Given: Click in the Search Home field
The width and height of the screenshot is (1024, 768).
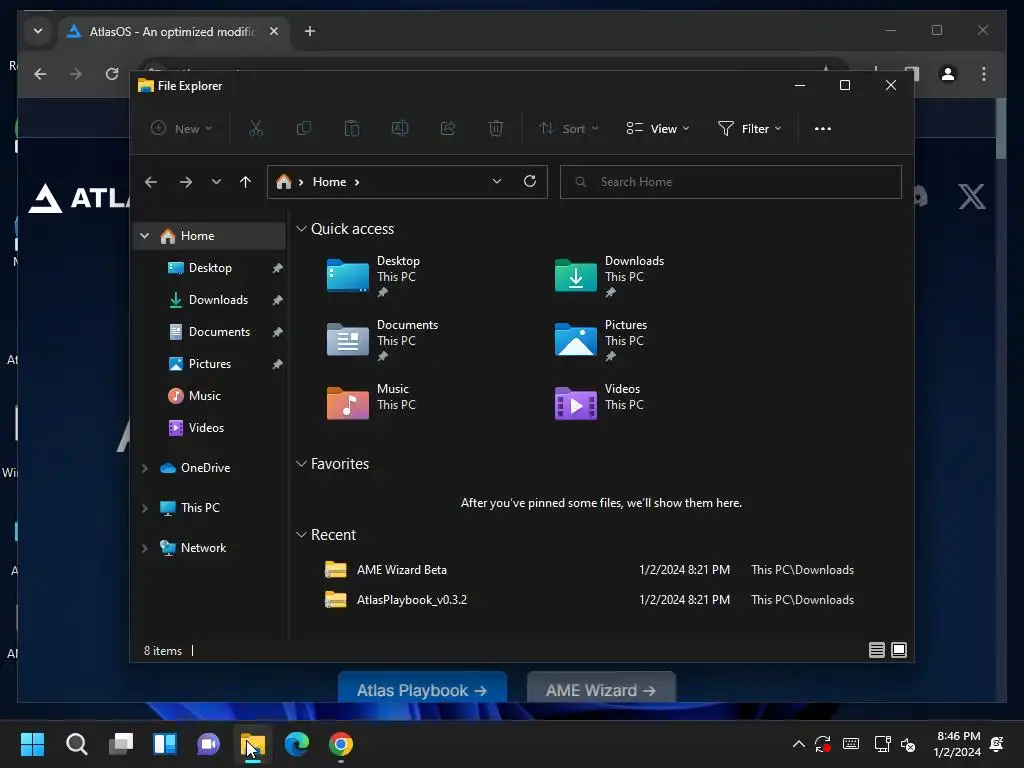Looking at the screenshot, I should click(731, 182).
